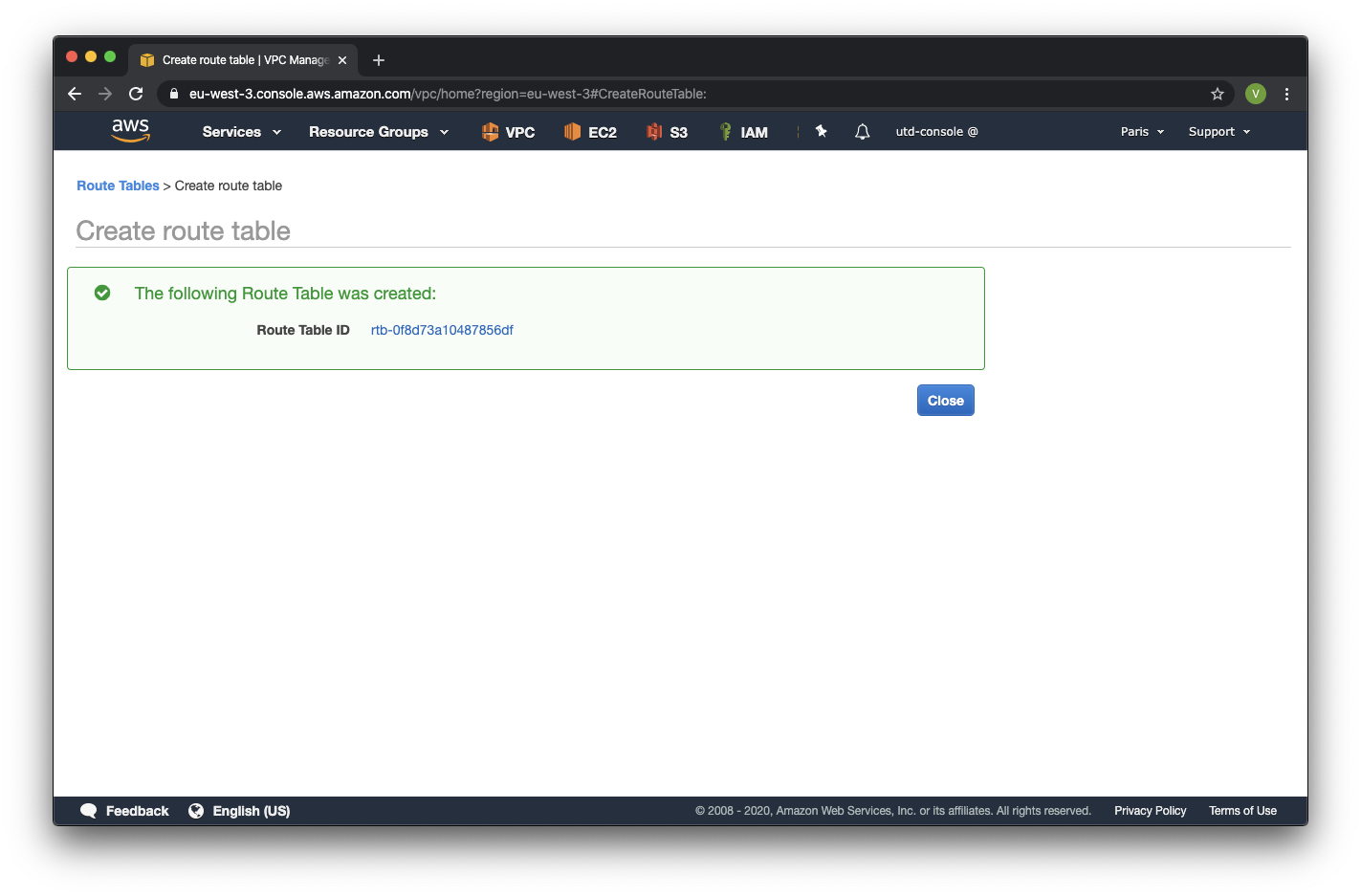Change language via English (US)
The height and width of the screenshot is (896, 1361).
pyautogui.click(x=252, y=811)
